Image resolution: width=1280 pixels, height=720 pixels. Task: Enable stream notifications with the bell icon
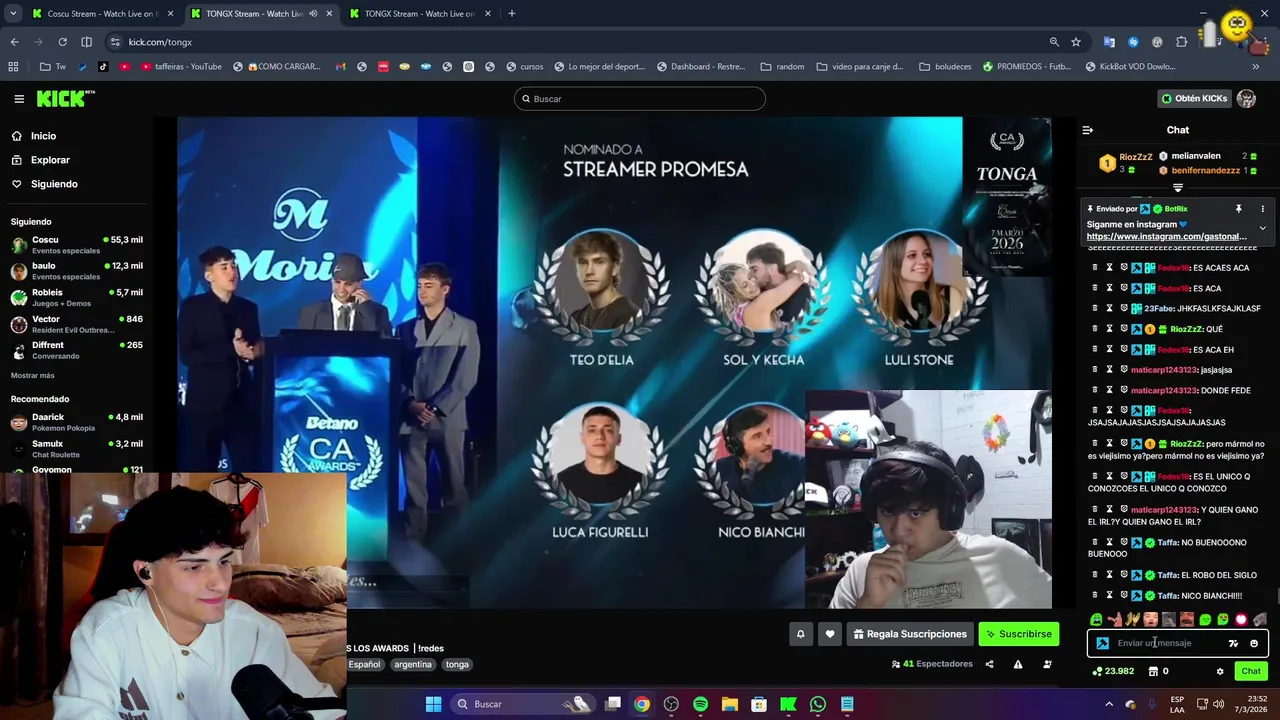tap(800, 634)
